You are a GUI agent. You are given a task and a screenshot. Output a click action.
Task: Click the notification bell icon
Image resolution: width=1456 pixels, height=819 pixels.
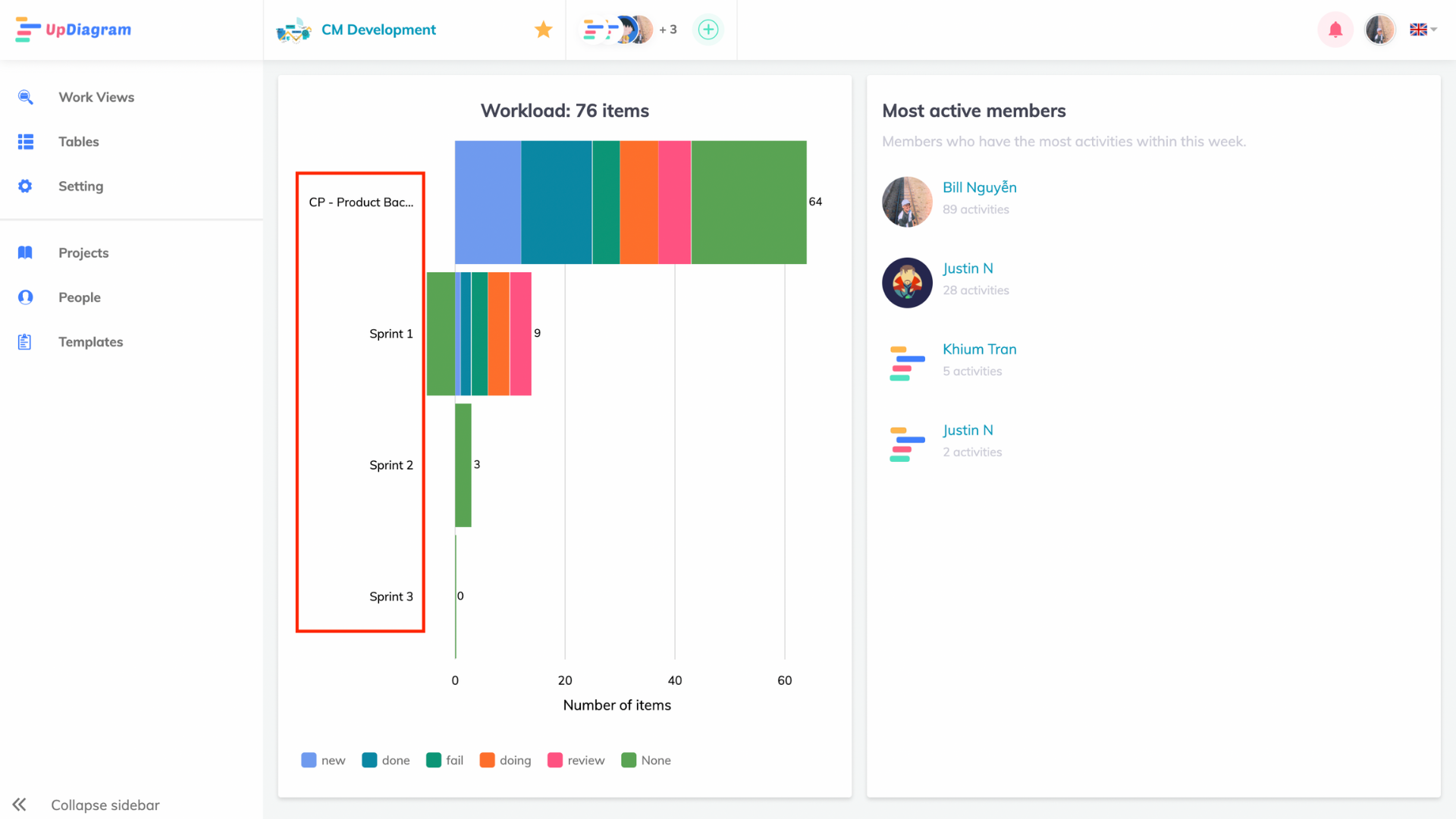(x=1335, y=30)
